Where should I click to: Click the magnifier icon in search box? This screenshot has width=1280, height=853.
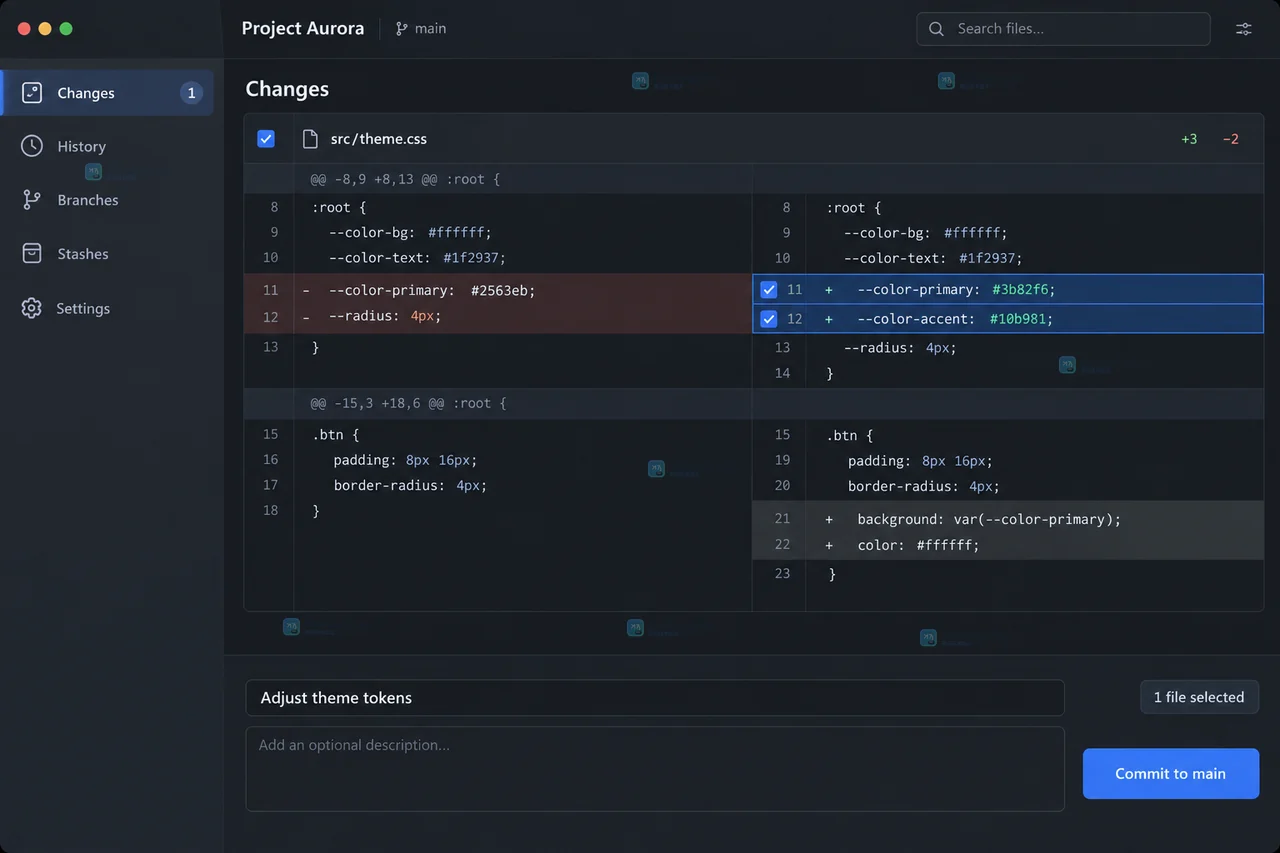pos(936,29)
